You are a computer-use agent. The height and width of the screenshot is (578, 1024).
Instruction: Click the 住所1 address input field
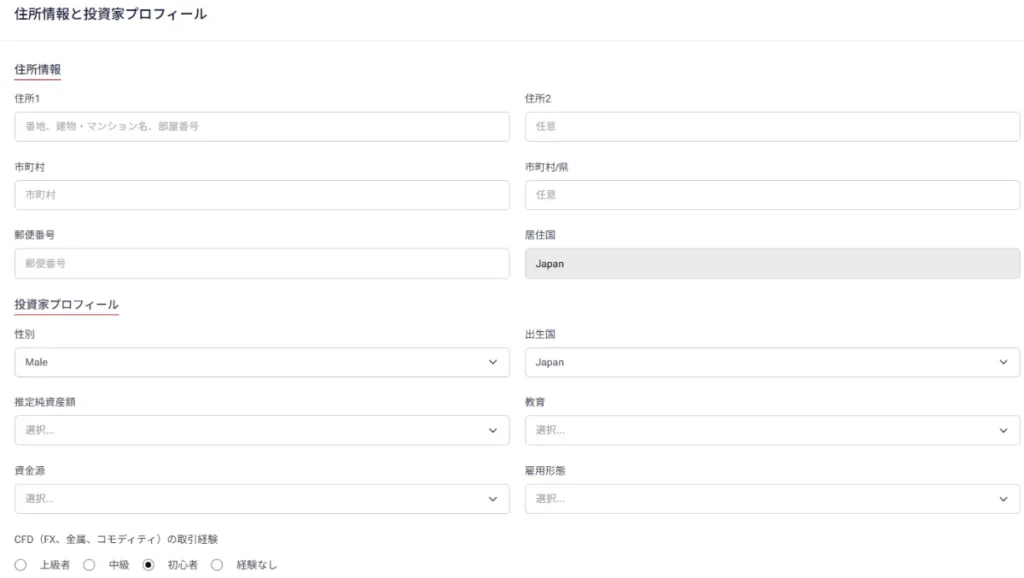click(260, 126)
